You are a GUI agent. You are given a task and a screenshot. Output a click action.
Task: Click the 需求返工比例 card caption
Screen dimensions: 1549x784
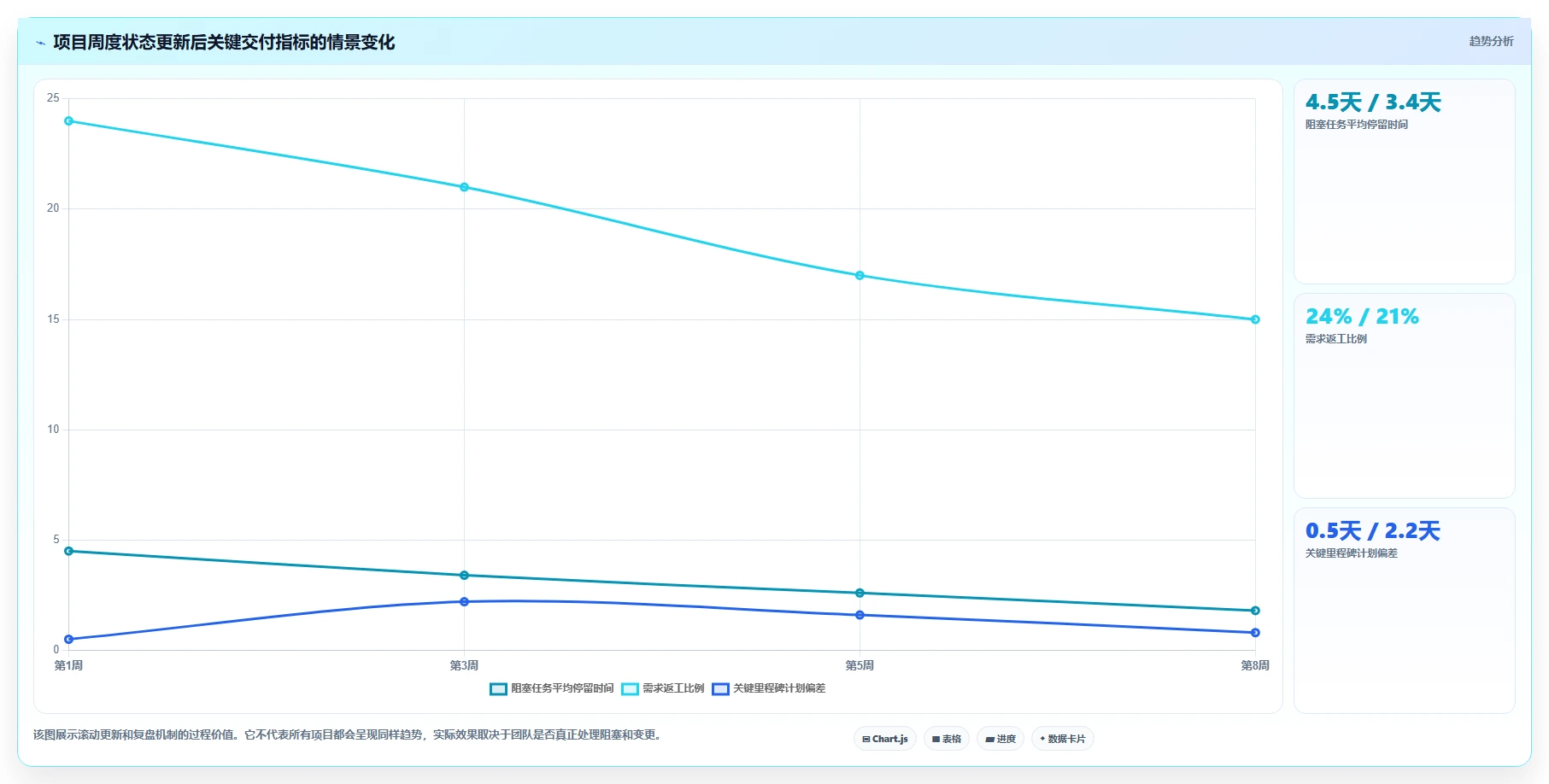coord(1336,339)
